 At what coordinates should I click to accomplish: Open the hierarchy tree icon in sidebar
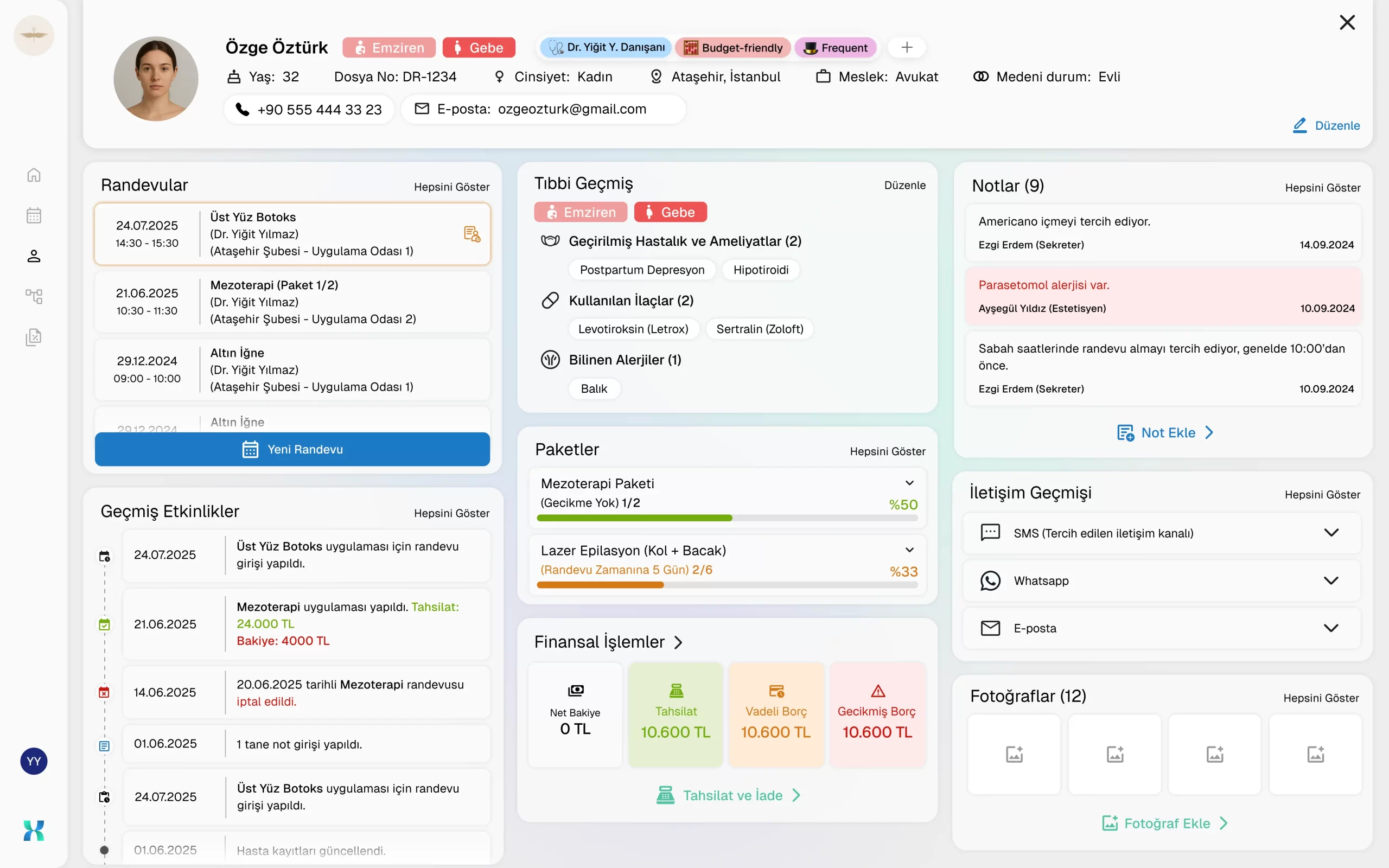(34, 296)
